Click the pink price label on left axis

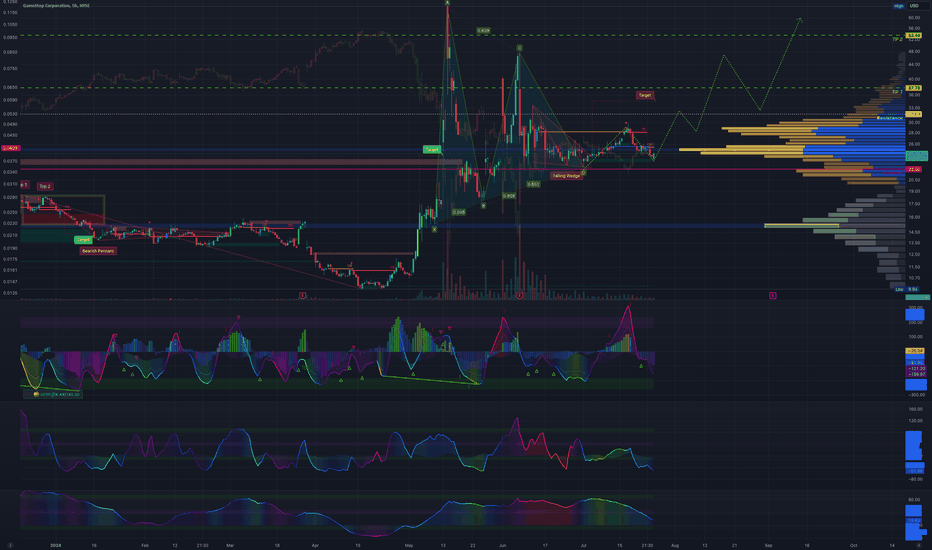coord(11,148)
